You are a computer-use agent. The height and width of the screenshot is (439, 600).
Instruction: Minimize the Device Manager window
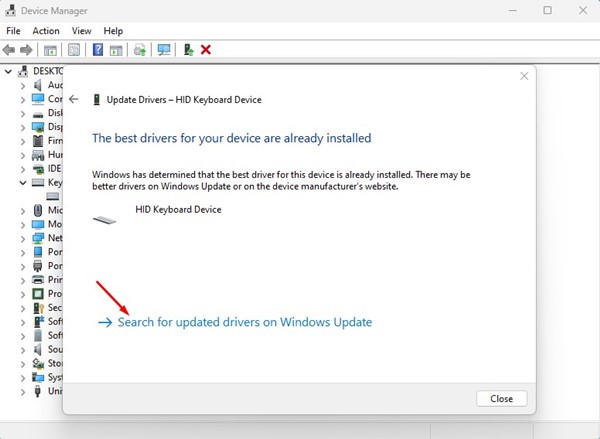pyautogui.click(x=513, y=10)
